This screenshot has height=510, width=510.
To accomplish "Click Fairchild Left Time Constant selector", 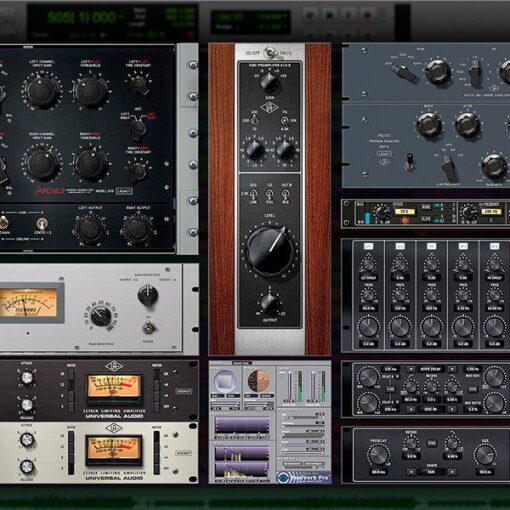I will (139, 84).
